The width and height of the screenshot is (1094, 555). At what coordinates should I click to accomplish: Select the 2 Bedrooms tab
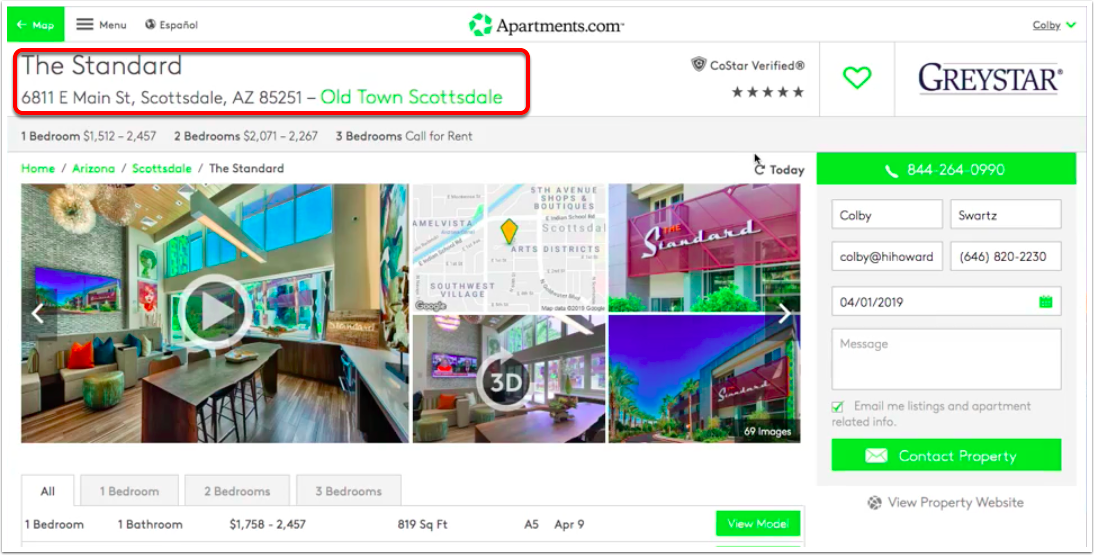tap(237, 491)
